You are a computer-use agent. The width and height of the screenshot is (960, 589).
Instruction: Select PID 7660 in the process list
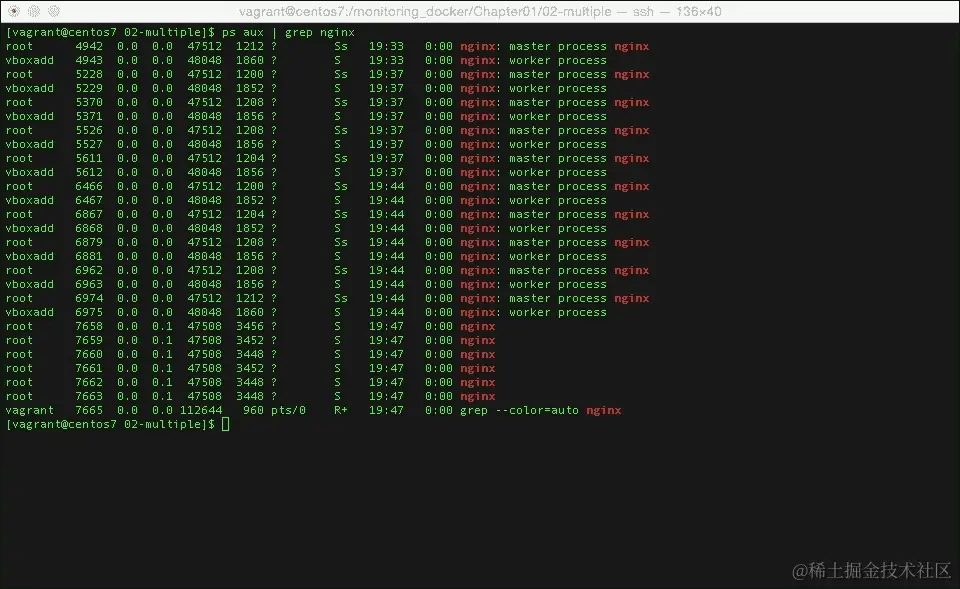coord(89,355)
